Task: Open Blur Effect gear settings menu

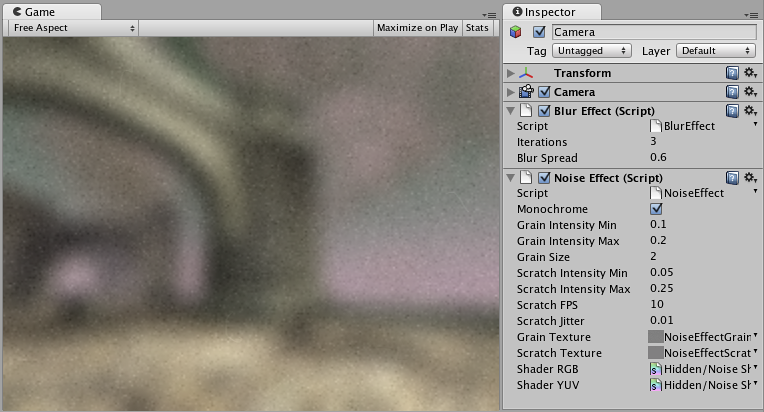Action: pos(750,111)
